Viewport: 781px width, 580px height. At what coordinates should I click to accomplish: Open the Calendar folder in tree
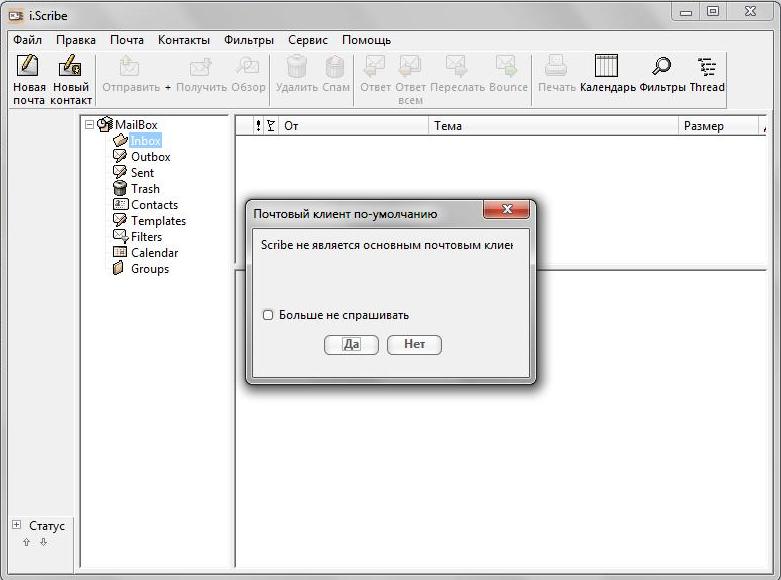[x=154, y=253]
